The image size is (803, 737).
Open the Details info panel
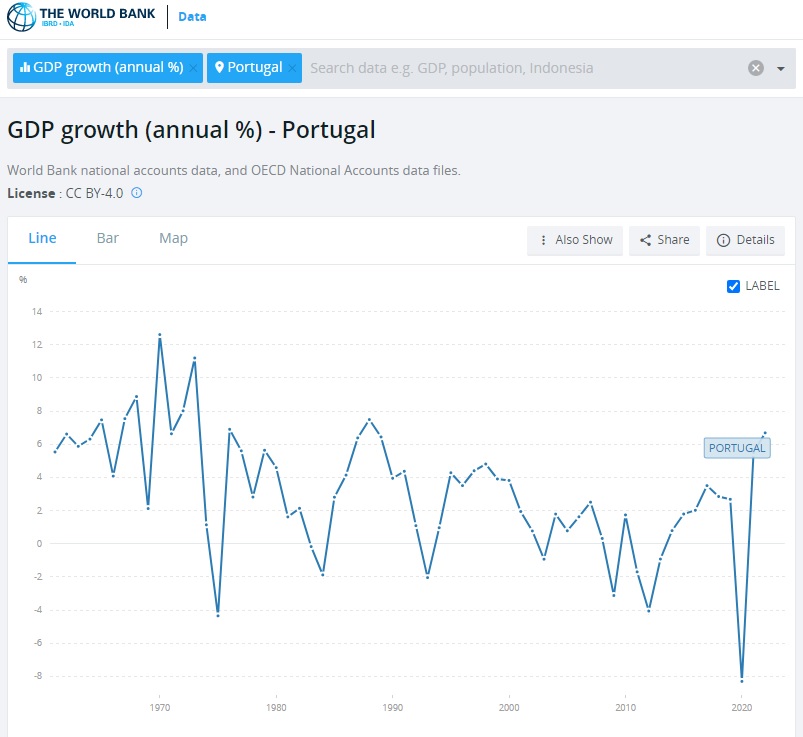tap(746, 240)
